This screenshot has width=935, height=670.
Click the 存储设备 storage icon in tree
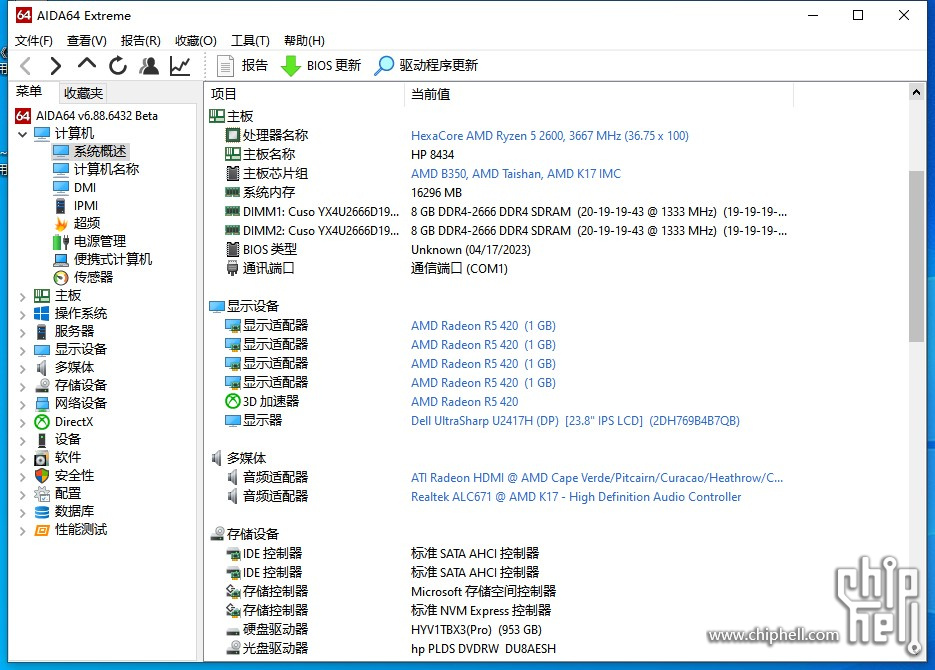click(x=42, y=386)
